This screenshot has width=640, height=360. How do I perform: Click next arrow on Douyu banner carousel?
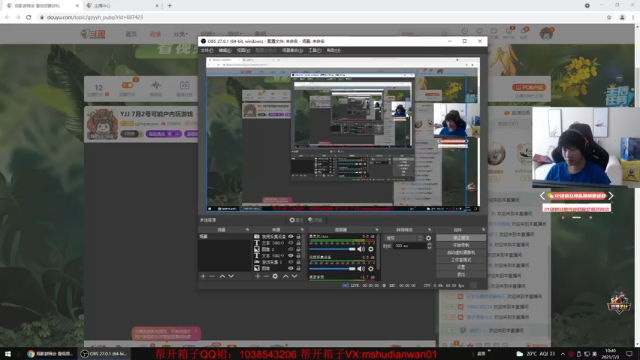611,196
